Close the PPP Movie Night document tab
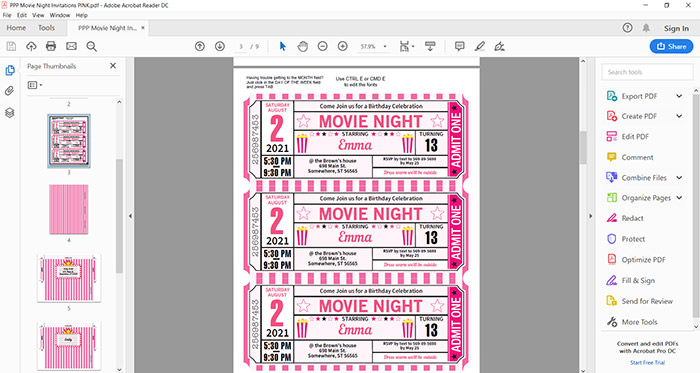This screenshot has width=700, height=373. click(143, 28)
